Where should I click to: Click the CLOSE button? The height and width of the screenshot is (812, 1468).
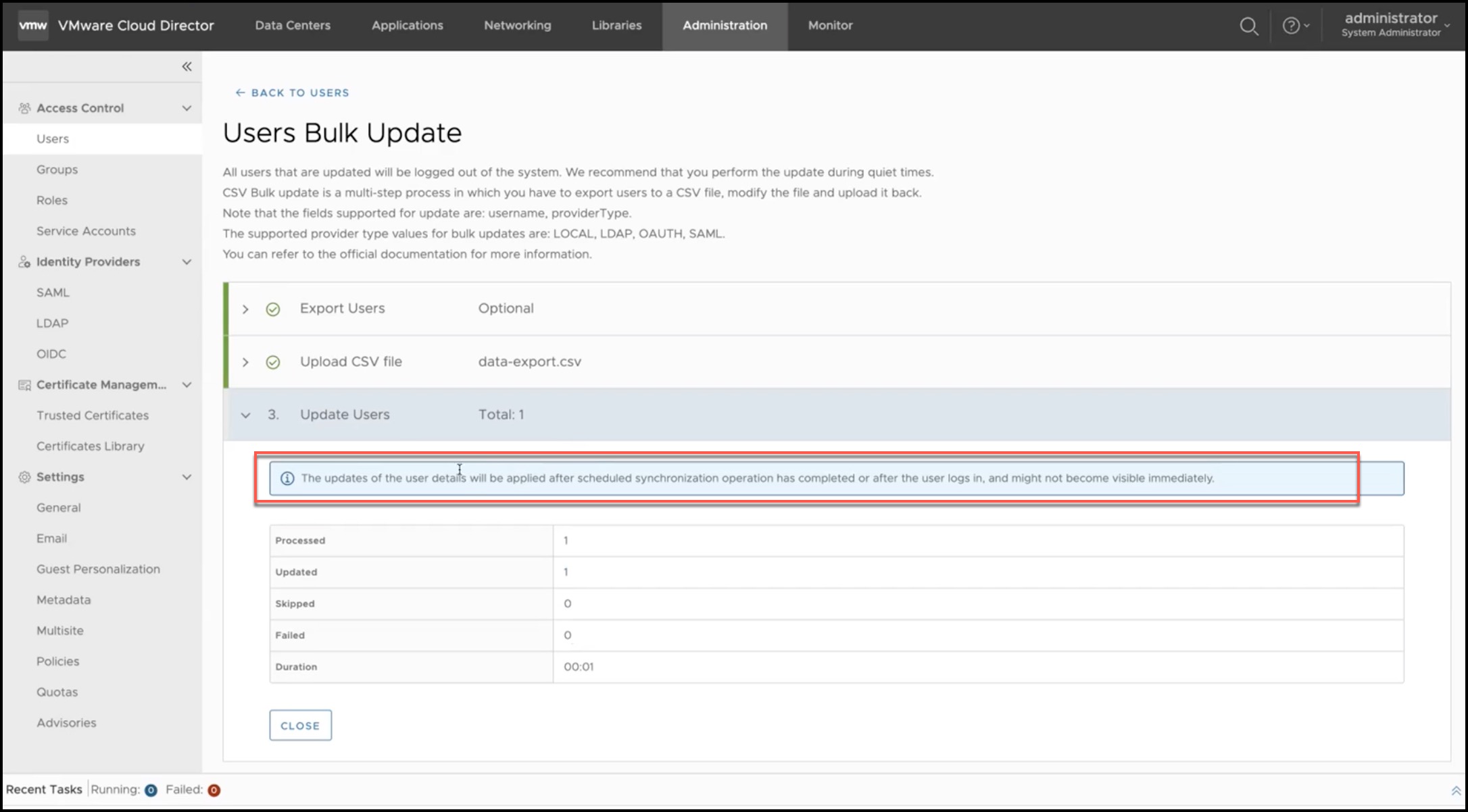(300, 725)
